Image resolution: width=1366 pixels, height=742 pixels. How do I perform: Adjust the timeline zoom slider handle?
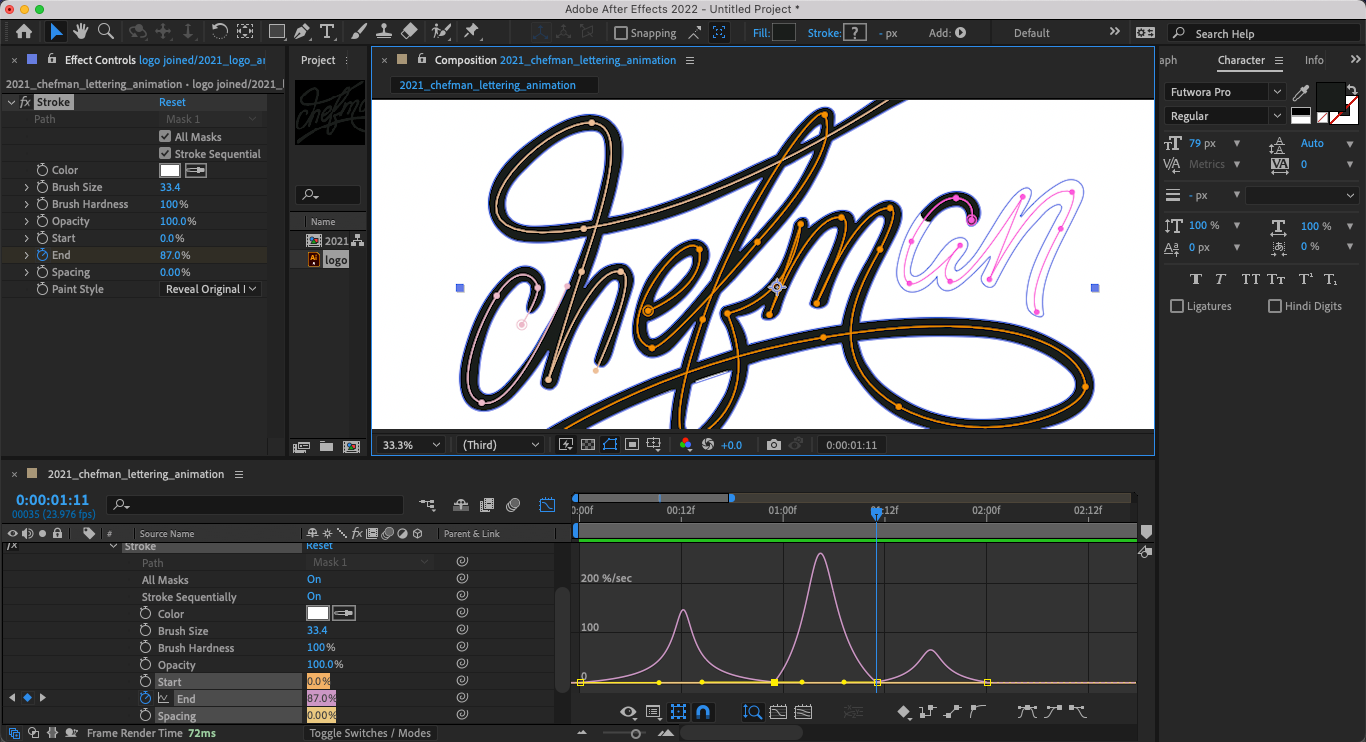pos(636,734)
